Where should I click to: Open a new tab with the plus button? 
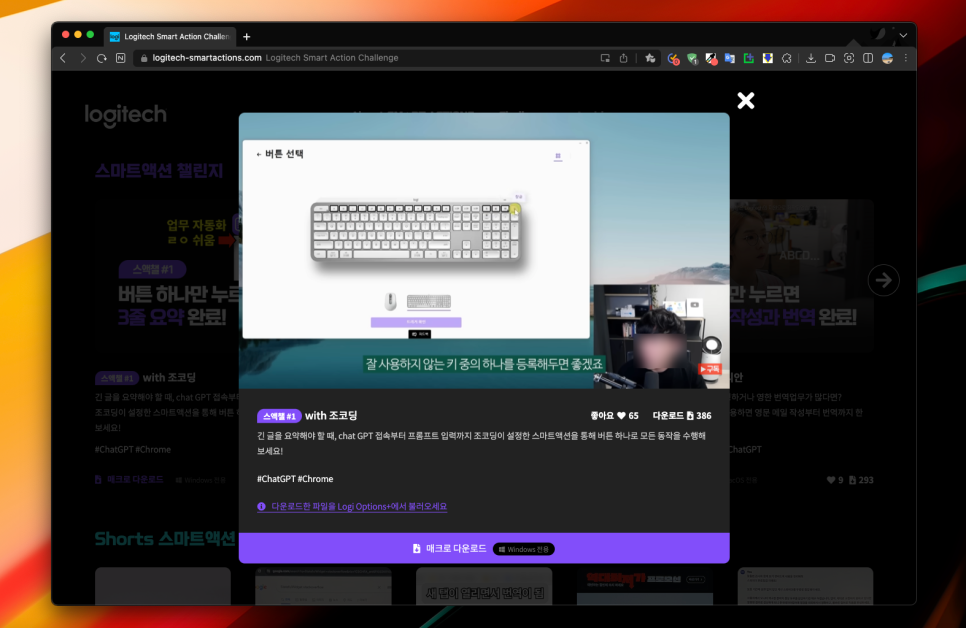246,37
